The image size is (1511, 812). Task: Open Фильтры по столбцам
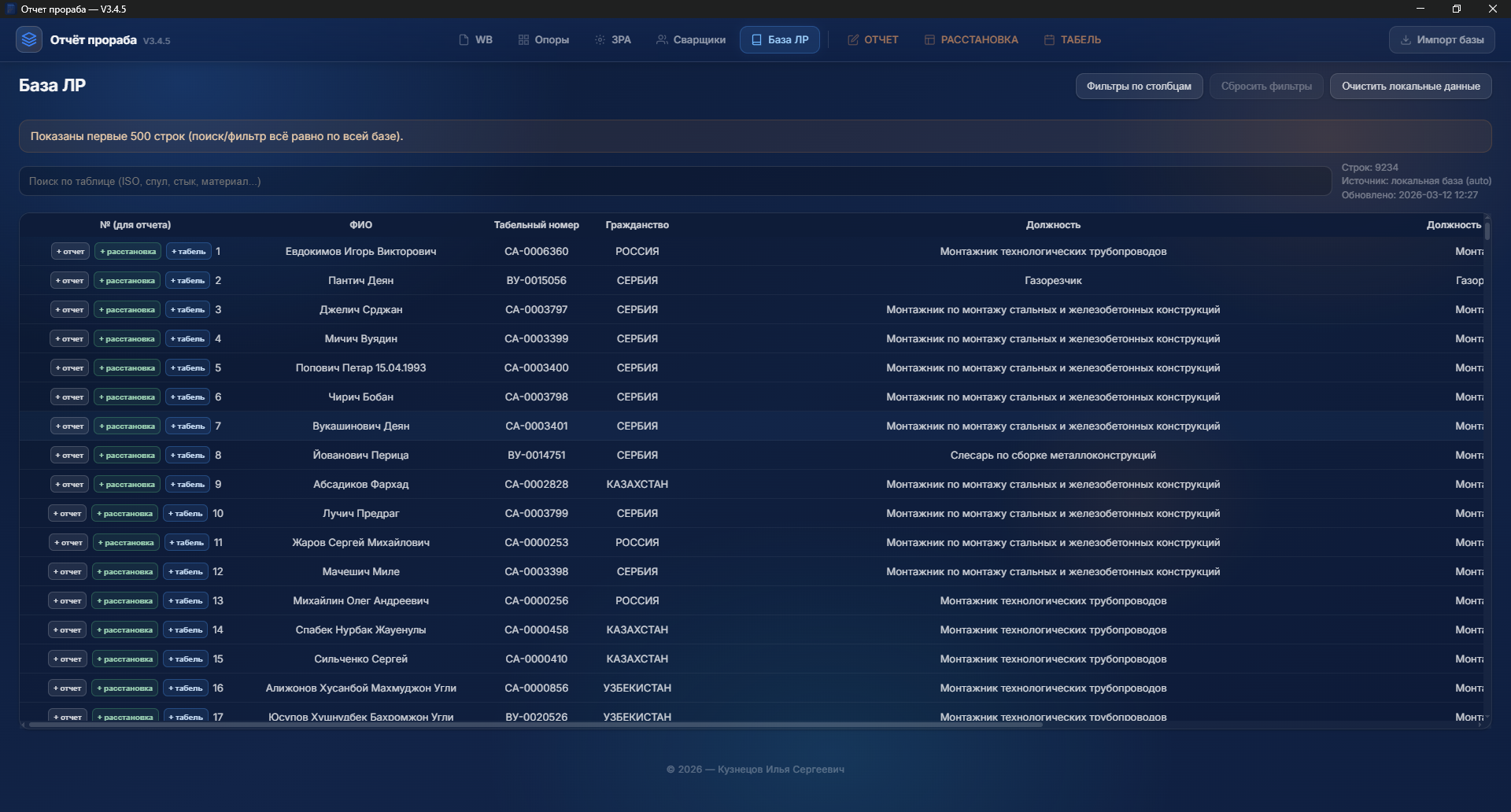click(1138, 87)
